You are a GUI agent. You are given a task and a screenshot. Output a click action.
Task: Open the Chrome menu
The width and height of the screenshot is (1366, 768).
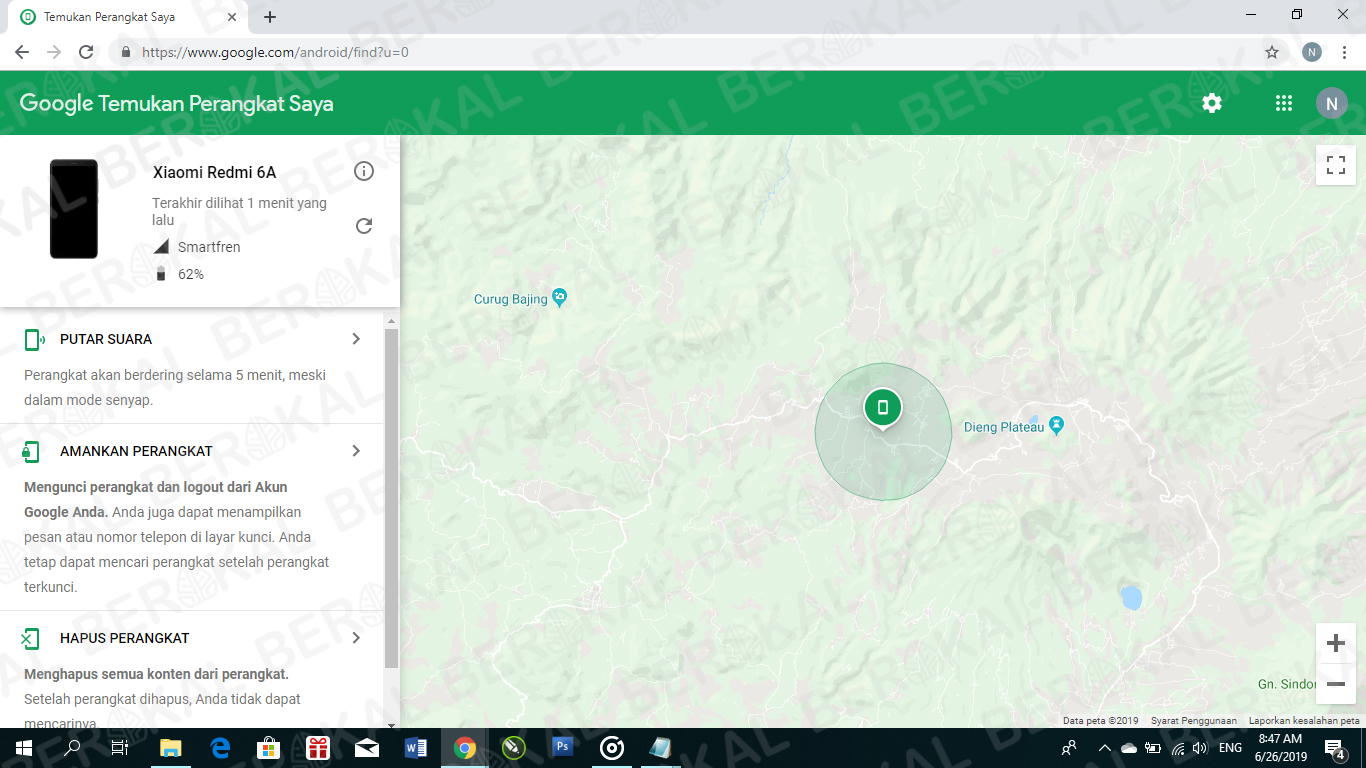(1343, 50)
